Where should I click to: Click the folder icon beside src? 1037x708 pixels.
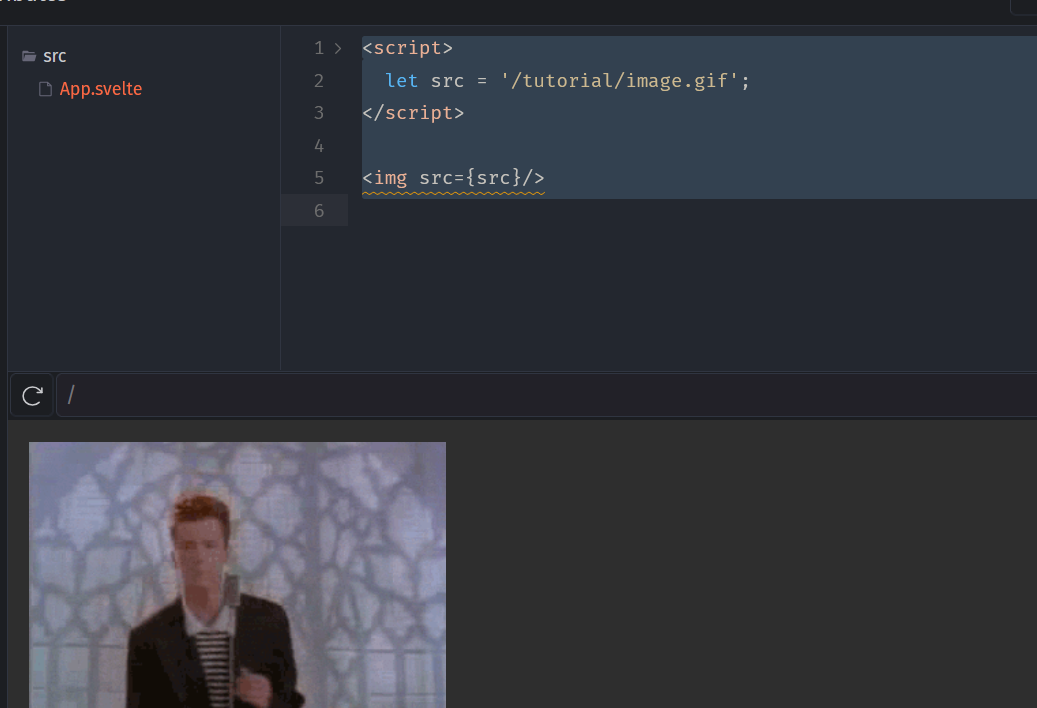point(29,57)
